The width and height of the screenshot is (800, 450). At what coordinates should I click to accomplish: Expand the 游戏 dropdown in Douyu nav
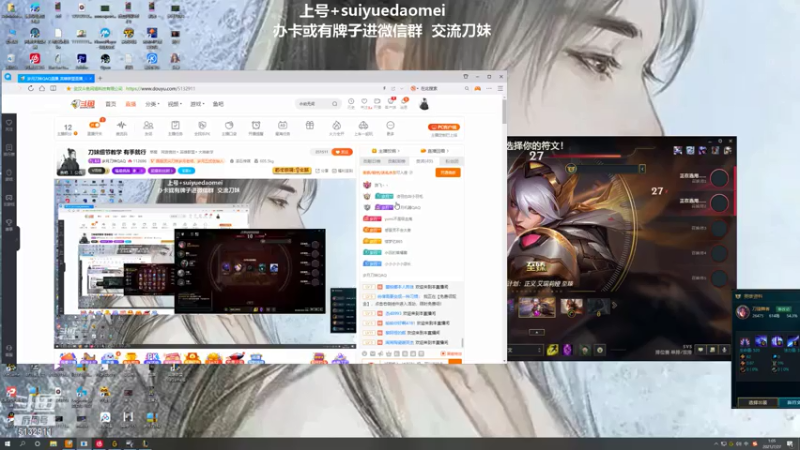click(197, 104)
